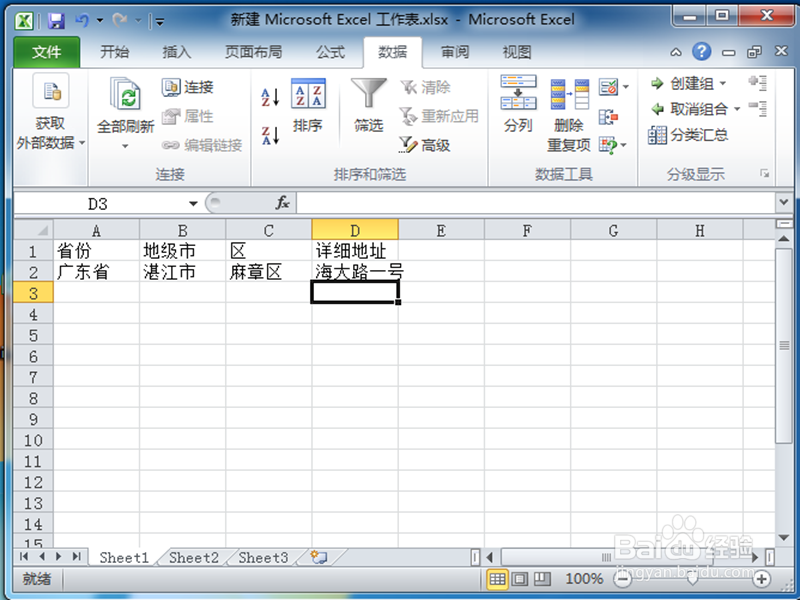The width and height of the screenshot is (800, 600).
Task: Select all cells corner button
Action: (33, 230)
